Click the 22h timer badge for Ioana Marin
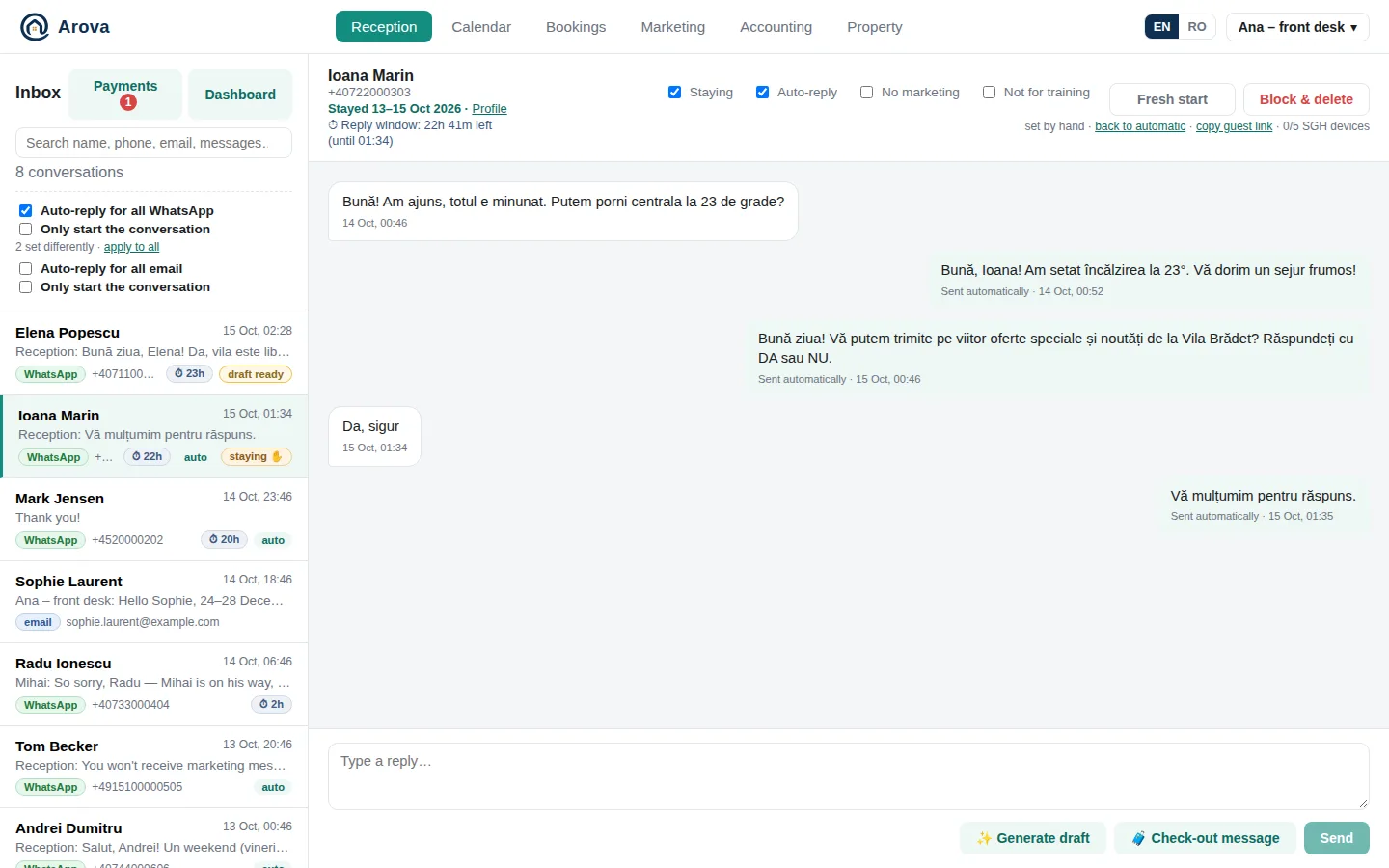 pyautogui.click(x=148, y=456)
